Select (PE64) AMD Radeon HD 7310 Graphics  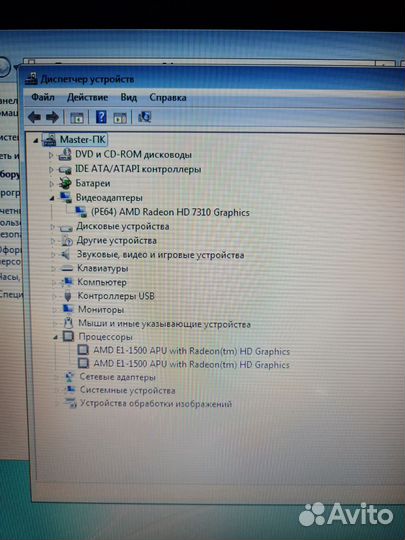tap(170, 212)
